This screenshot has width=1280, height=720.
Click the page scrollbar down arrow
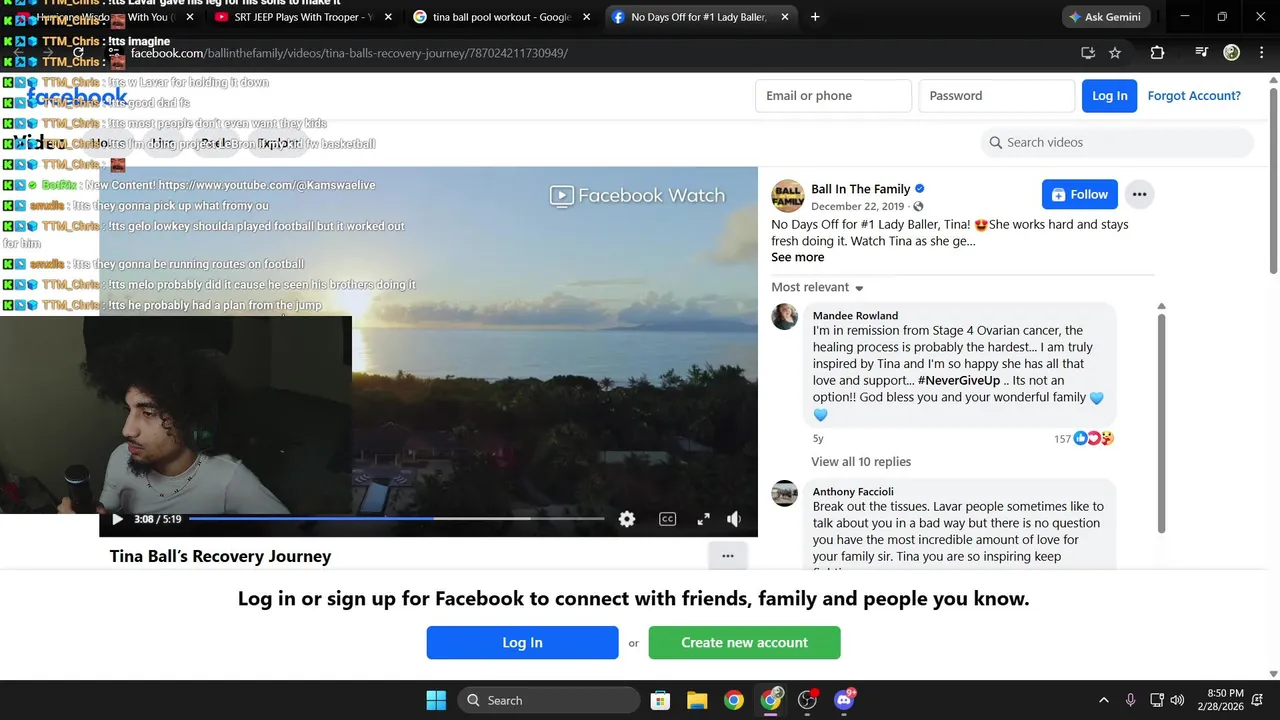pos(1273,673)
